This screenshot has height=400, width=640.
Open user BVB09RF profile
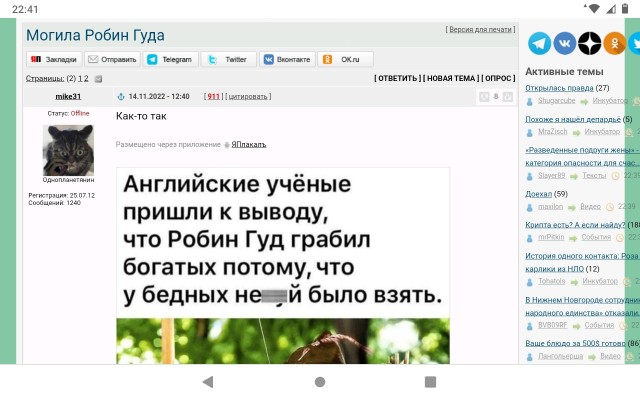click(x=553, y=325)
